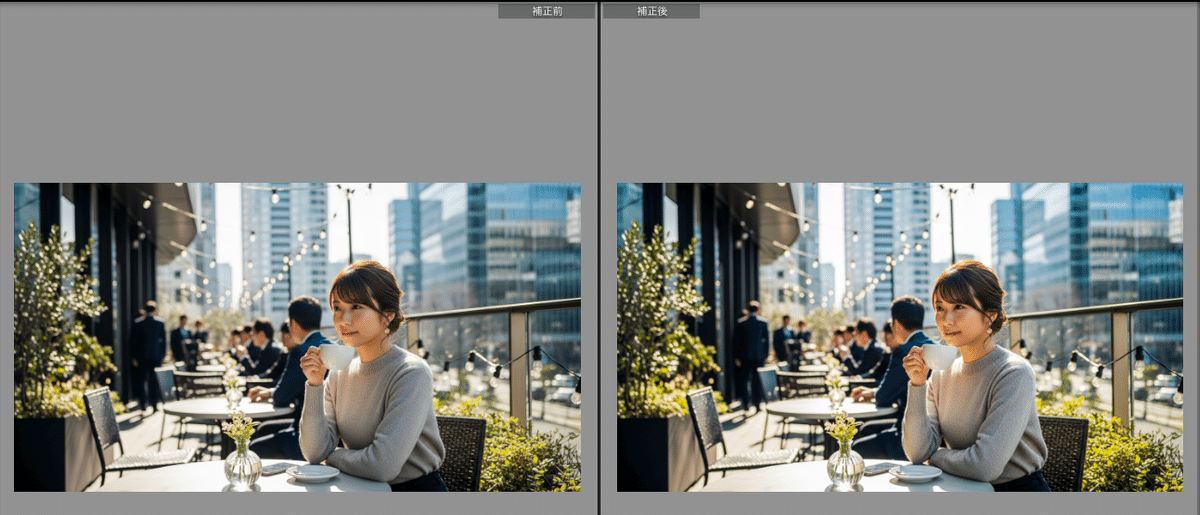Click the vertical divider between the panes
The width and height of the screenshot is (1200, 515).
[x=599, y=258]
